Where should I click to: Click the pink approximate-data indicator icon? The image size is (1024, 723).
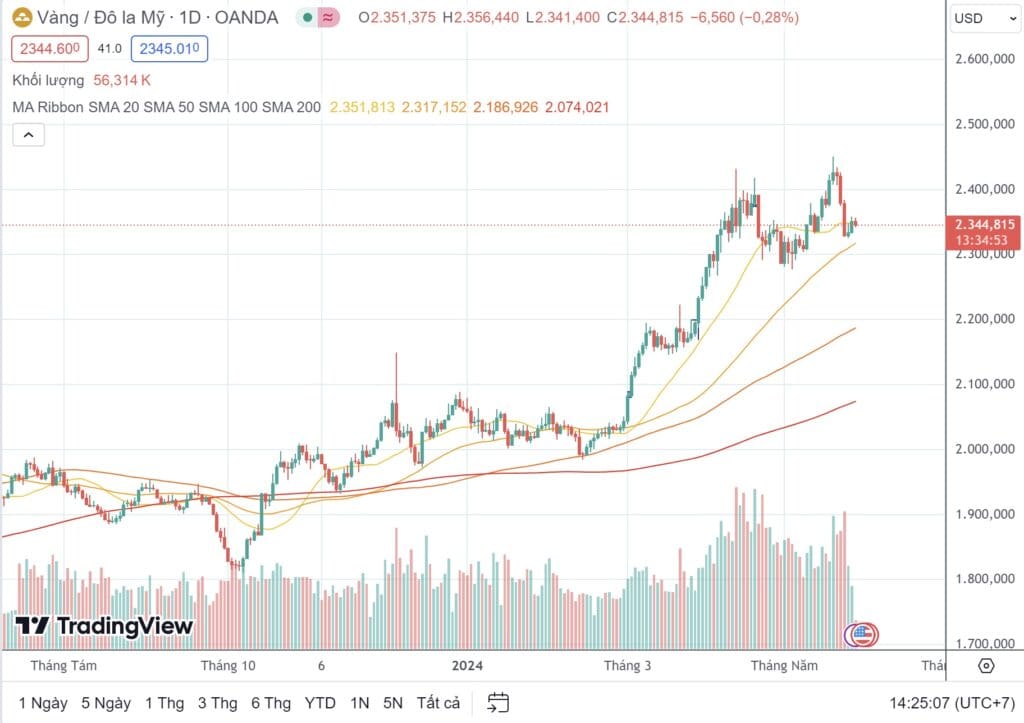[328, 18]
